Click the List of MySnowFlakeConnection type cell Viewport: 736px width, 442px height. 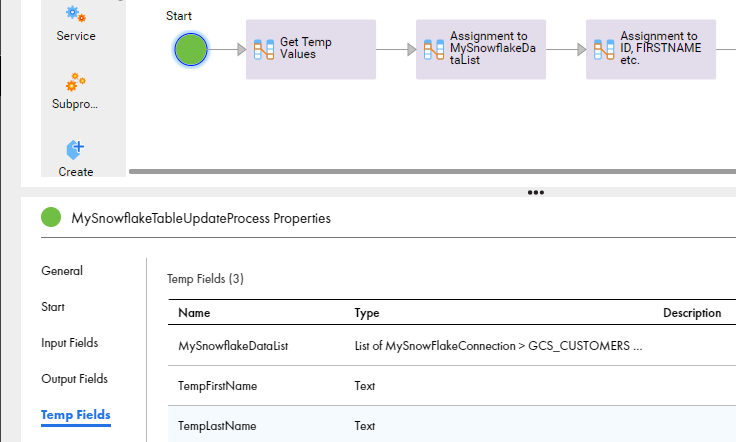click(498, 346)
